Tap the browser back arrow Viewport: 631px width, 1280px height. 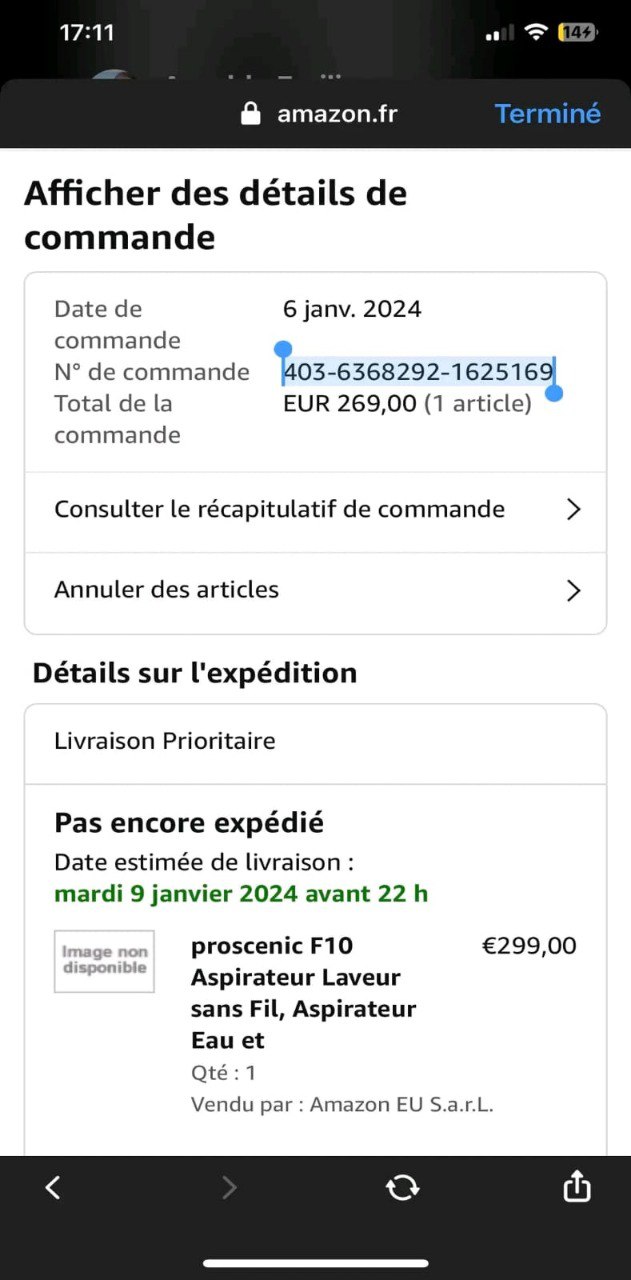(x=53, y=1187)
